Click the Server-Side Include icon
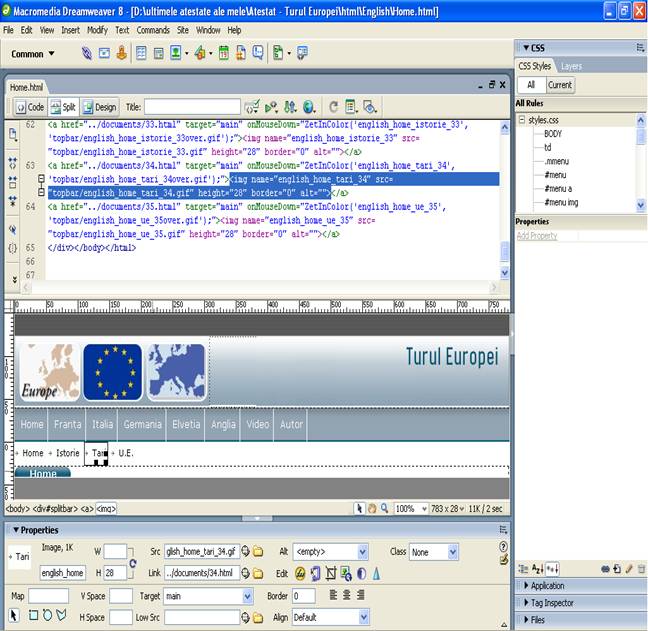Viewport: 648px width, 631px height. pyautogui.click(x=241, y=53)
